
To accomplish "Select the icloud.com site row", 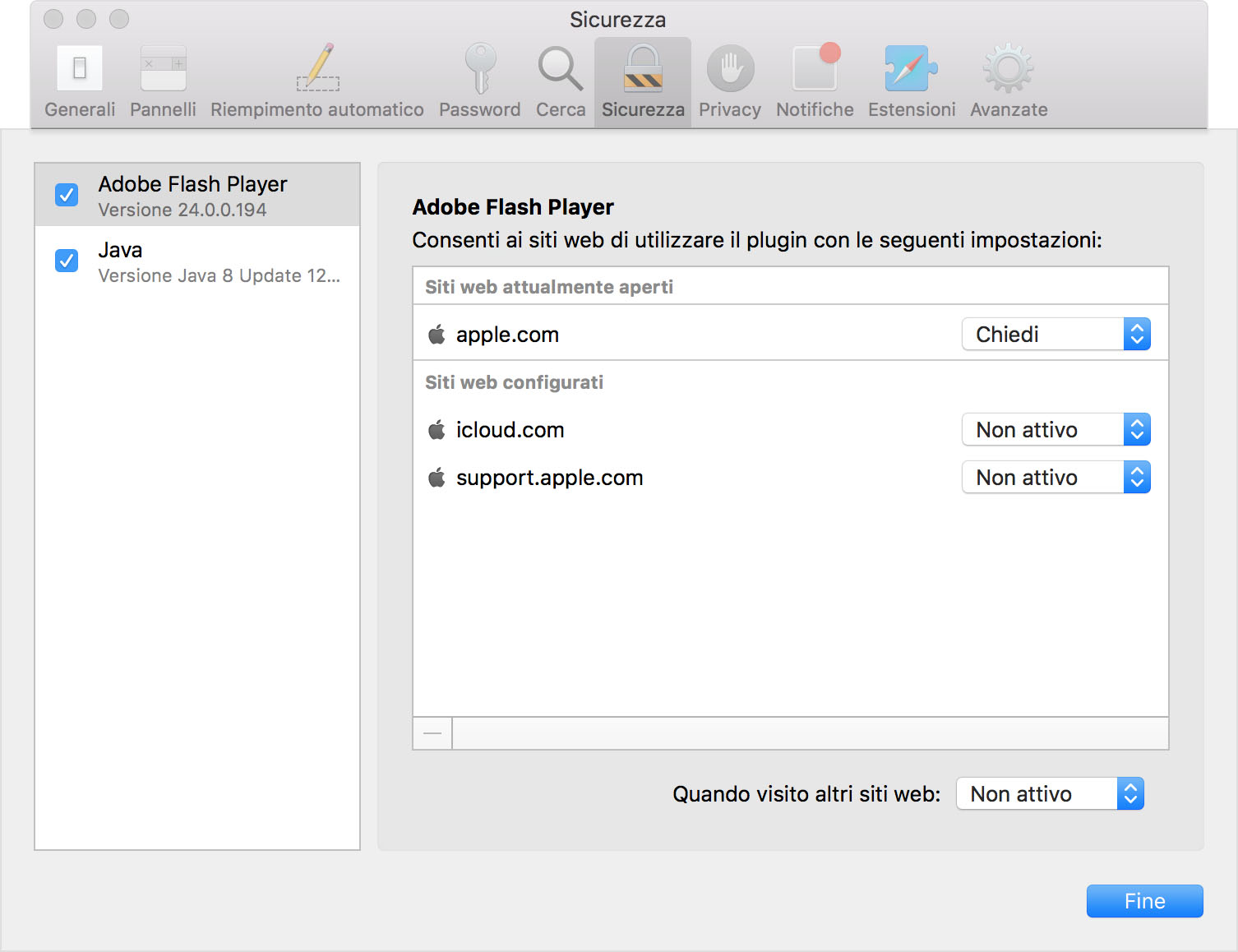I will pos(791,429).
